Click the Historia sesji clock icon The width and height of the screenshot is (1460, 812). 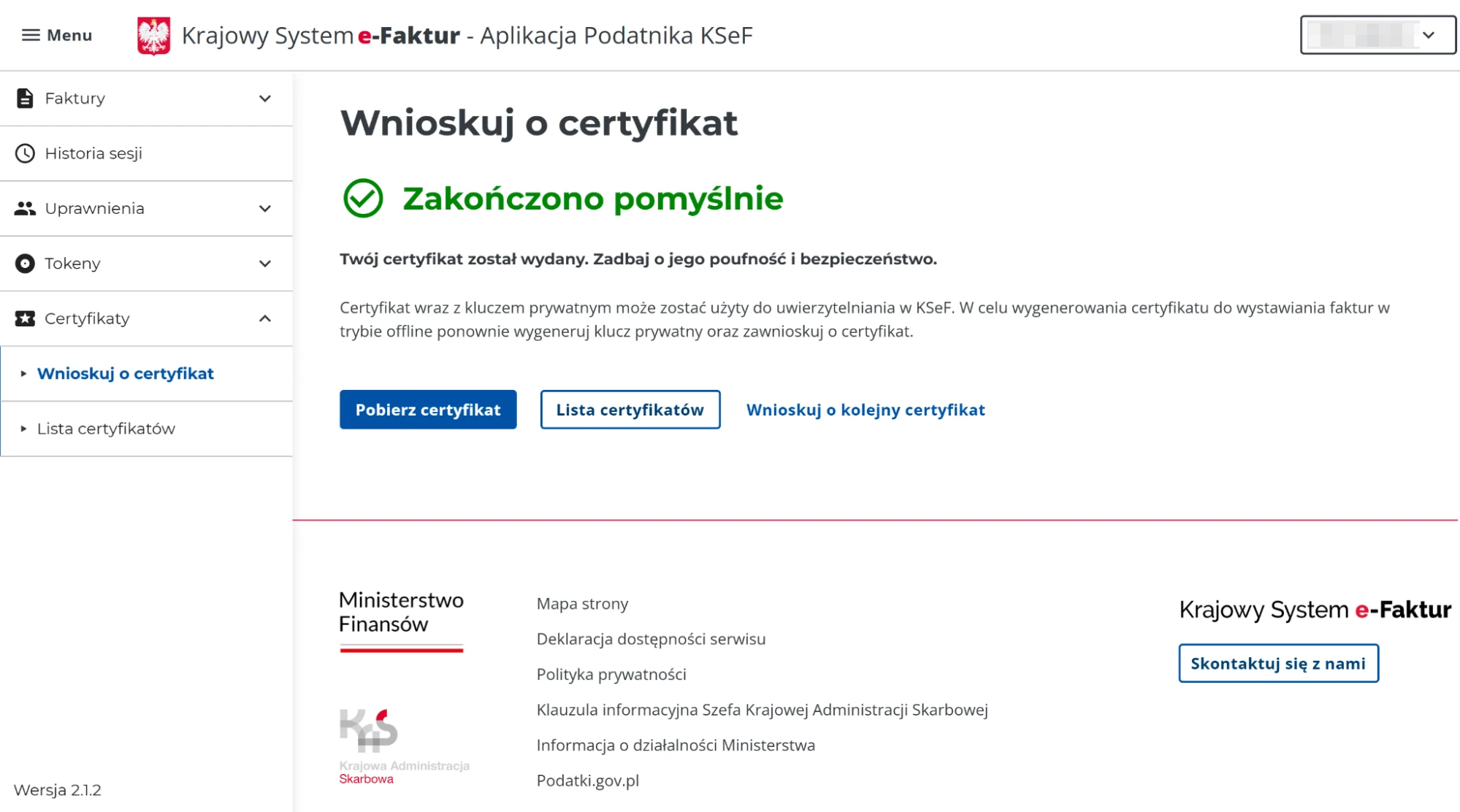(25, 153)
